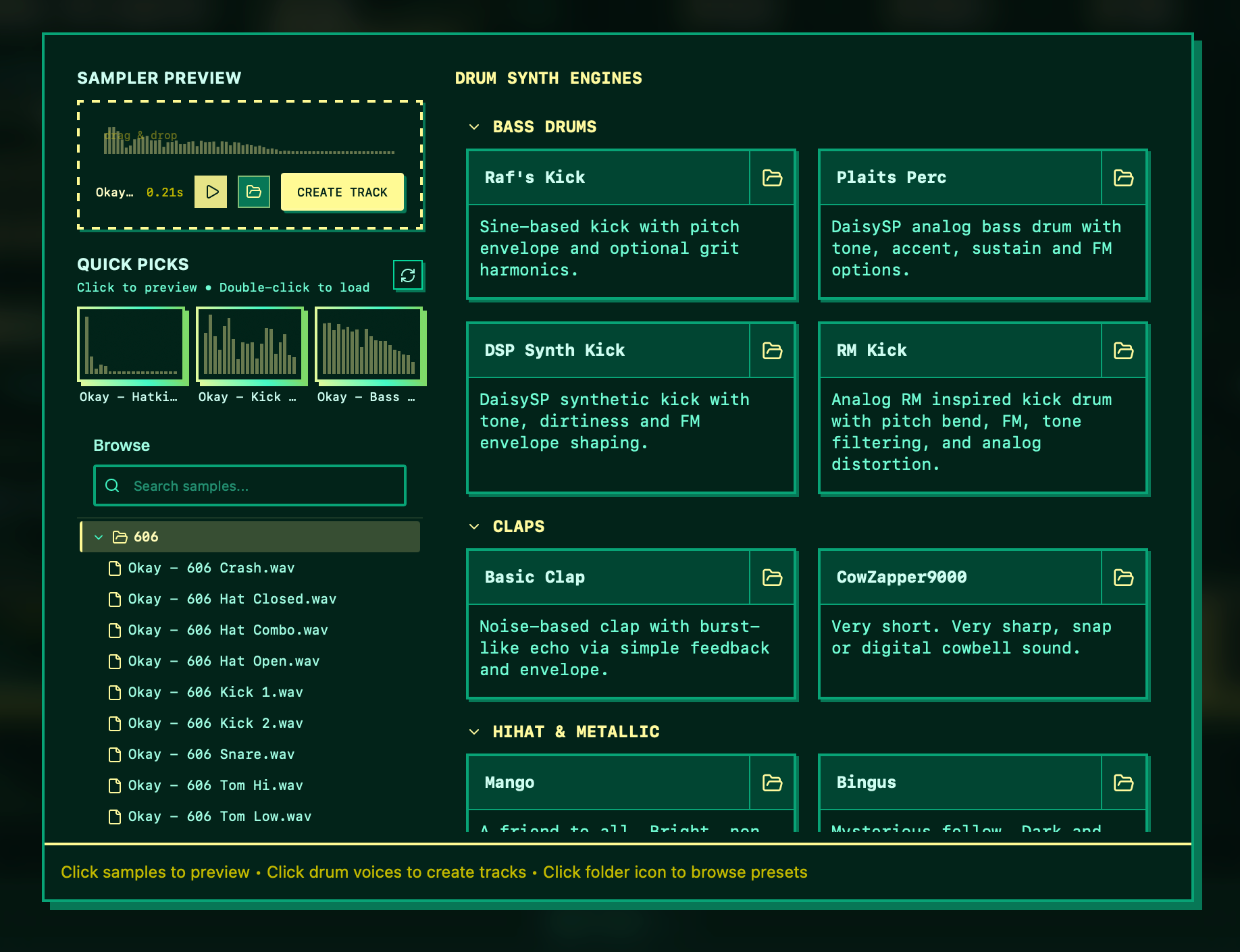Open the sample file folder in Sampler Preview
1240x952 pixels.
coord(253,192)
